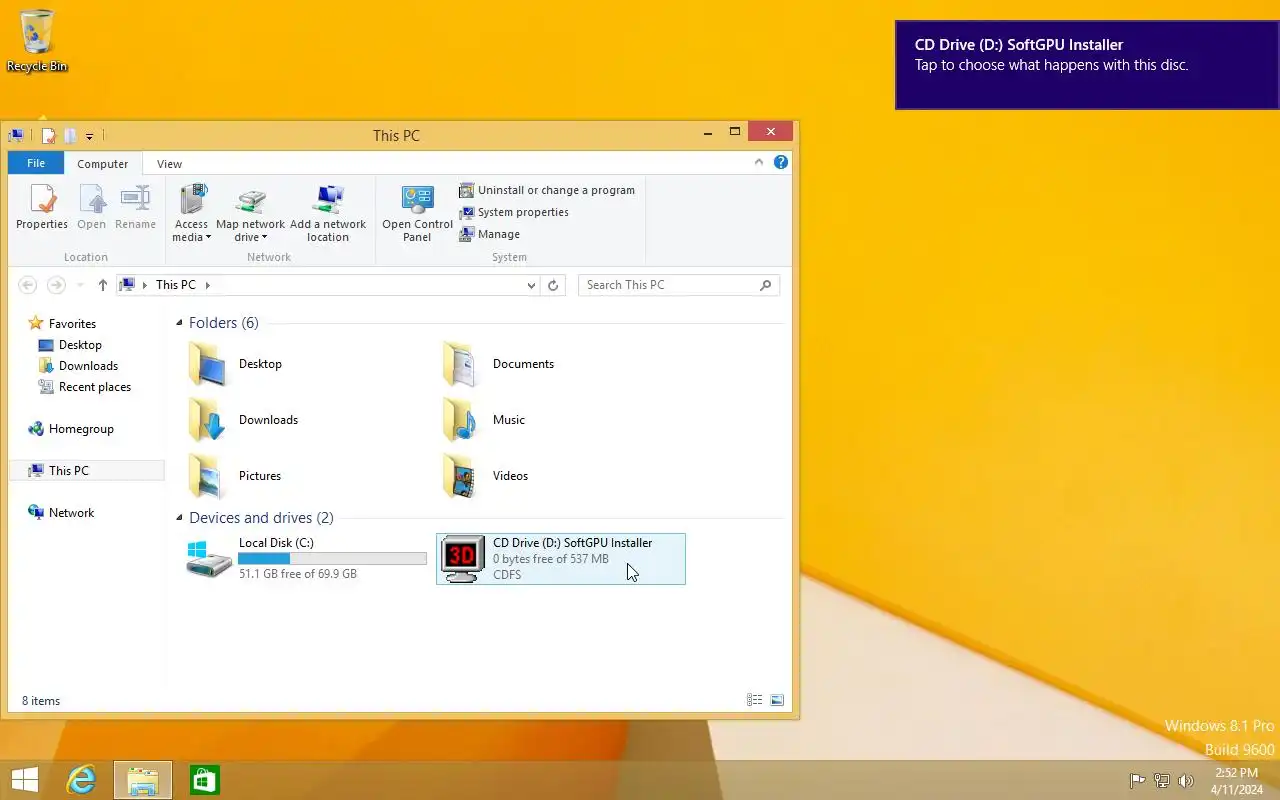Screen dimensions: 1280x800
Task: Click the 8 items status text
Action: [x=41, y=701]
